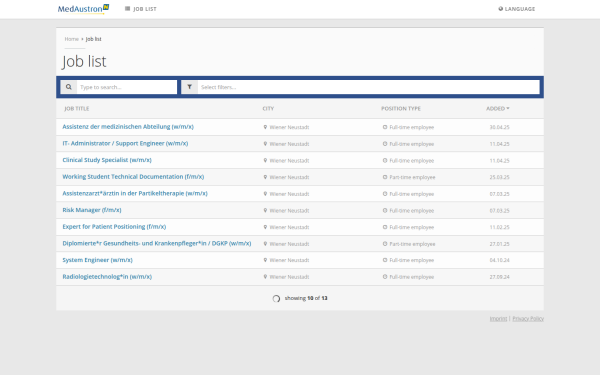Click the magnifier search icon
The width and height of the screenshot is (600, 375).
(x=68, y=87)
